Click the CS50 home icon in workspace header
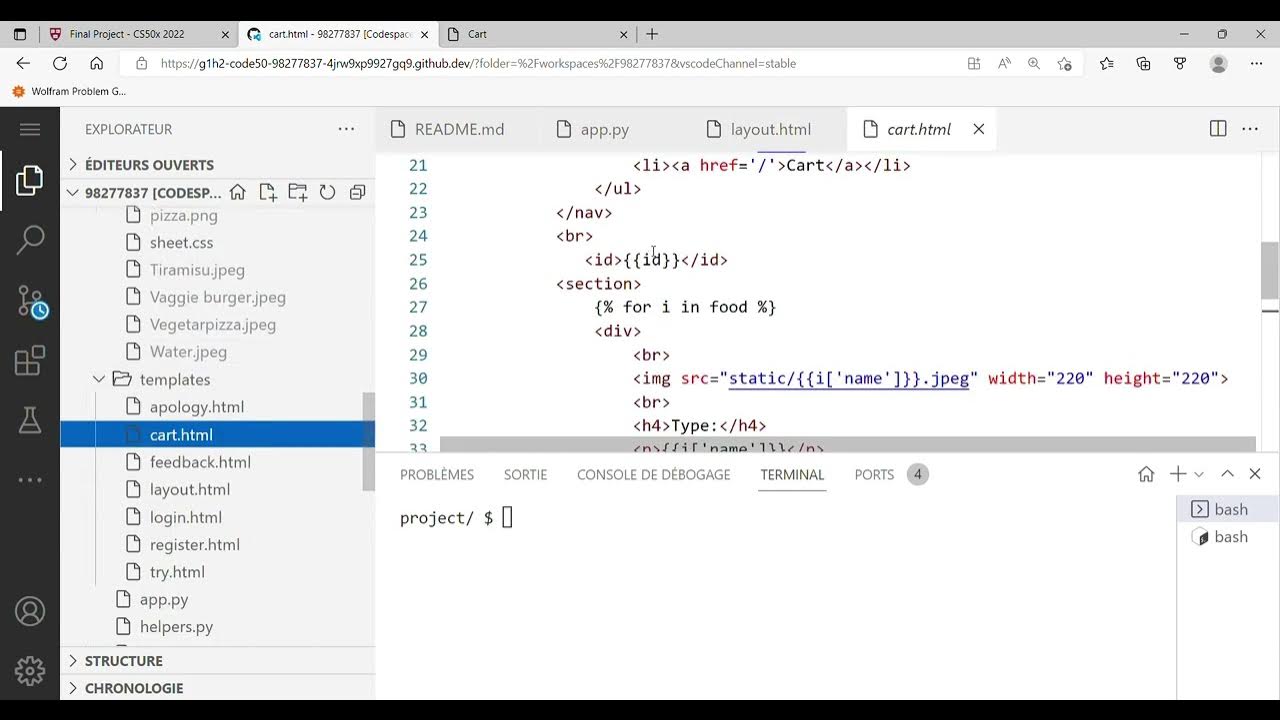The width and height of the screenshot is (1280, 720). 238,192
